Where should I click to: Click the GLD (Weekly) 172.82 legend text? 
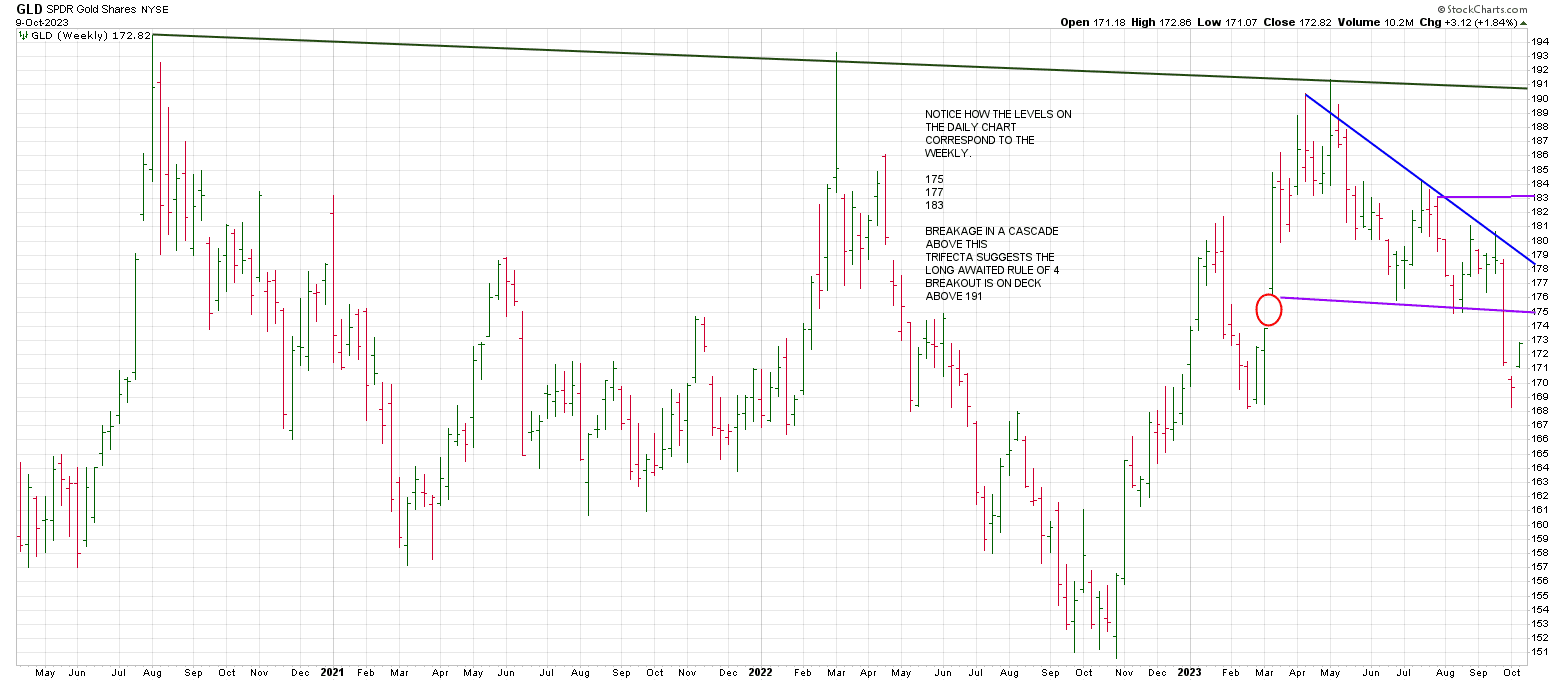pos(92,36)
